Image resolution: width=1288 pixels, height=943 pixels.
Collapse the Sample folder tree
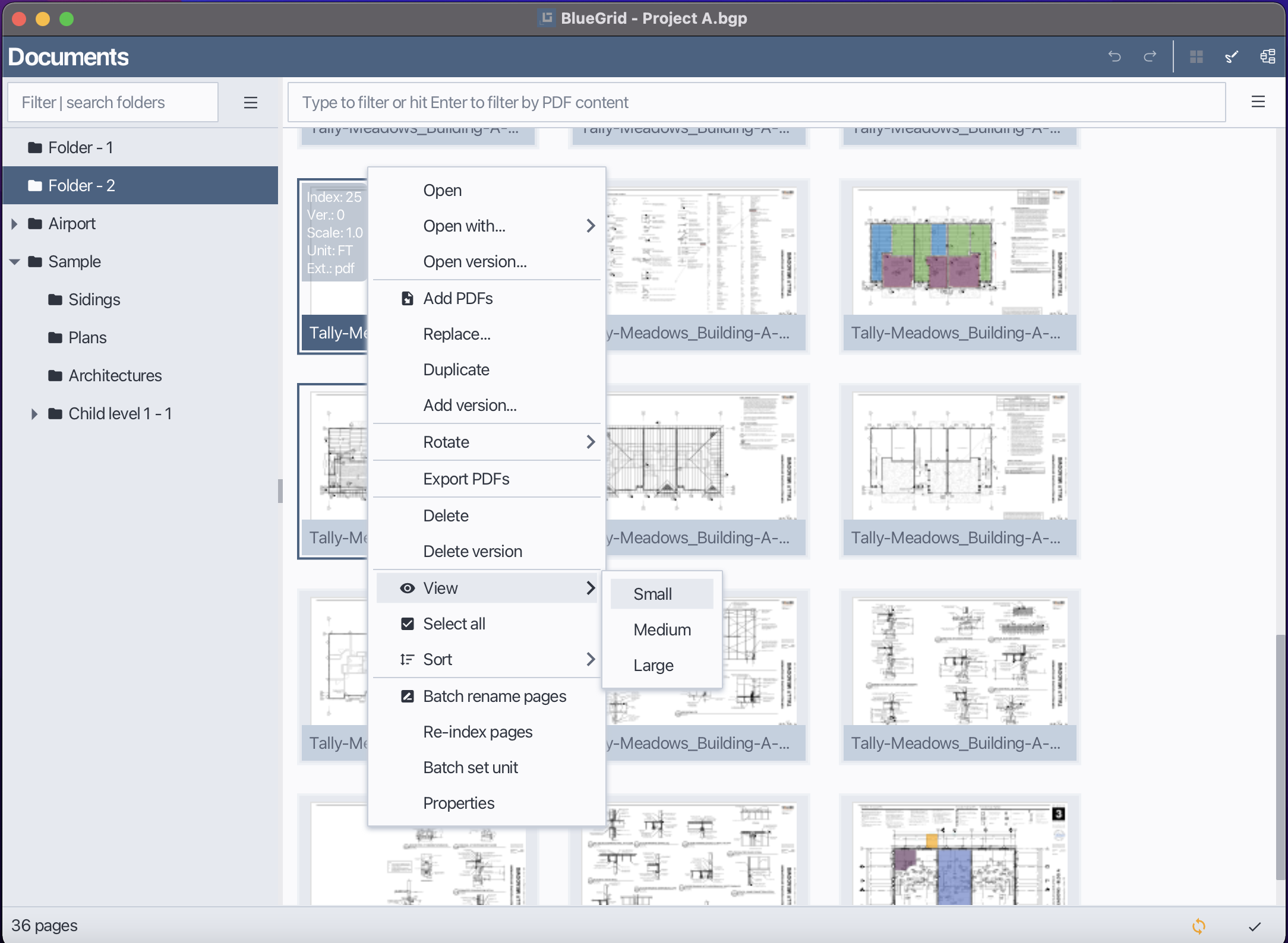click(15, 262)
